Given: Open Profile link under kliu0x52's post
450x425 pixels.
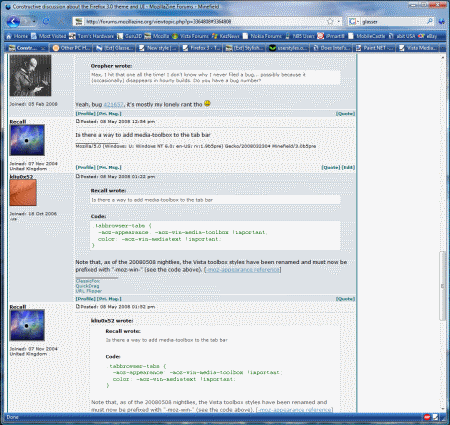Looking at the screenshot, I should click(x=85, y=299).
